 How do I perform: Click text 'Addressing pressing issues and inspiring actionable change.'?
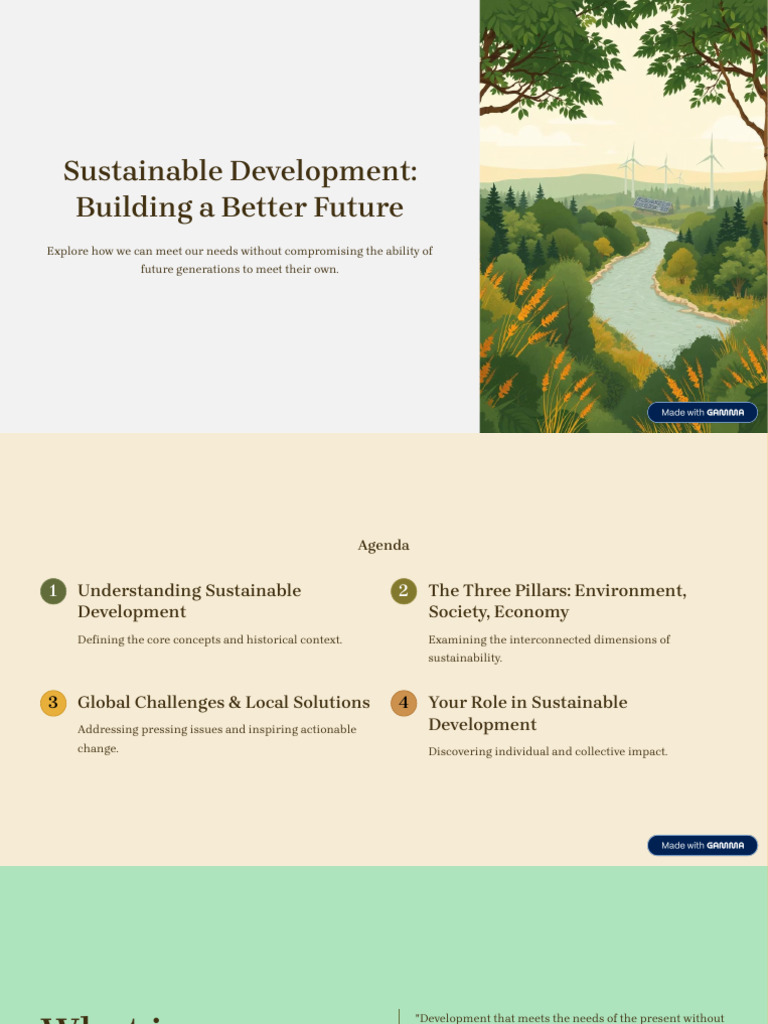(x=217, y=739)
